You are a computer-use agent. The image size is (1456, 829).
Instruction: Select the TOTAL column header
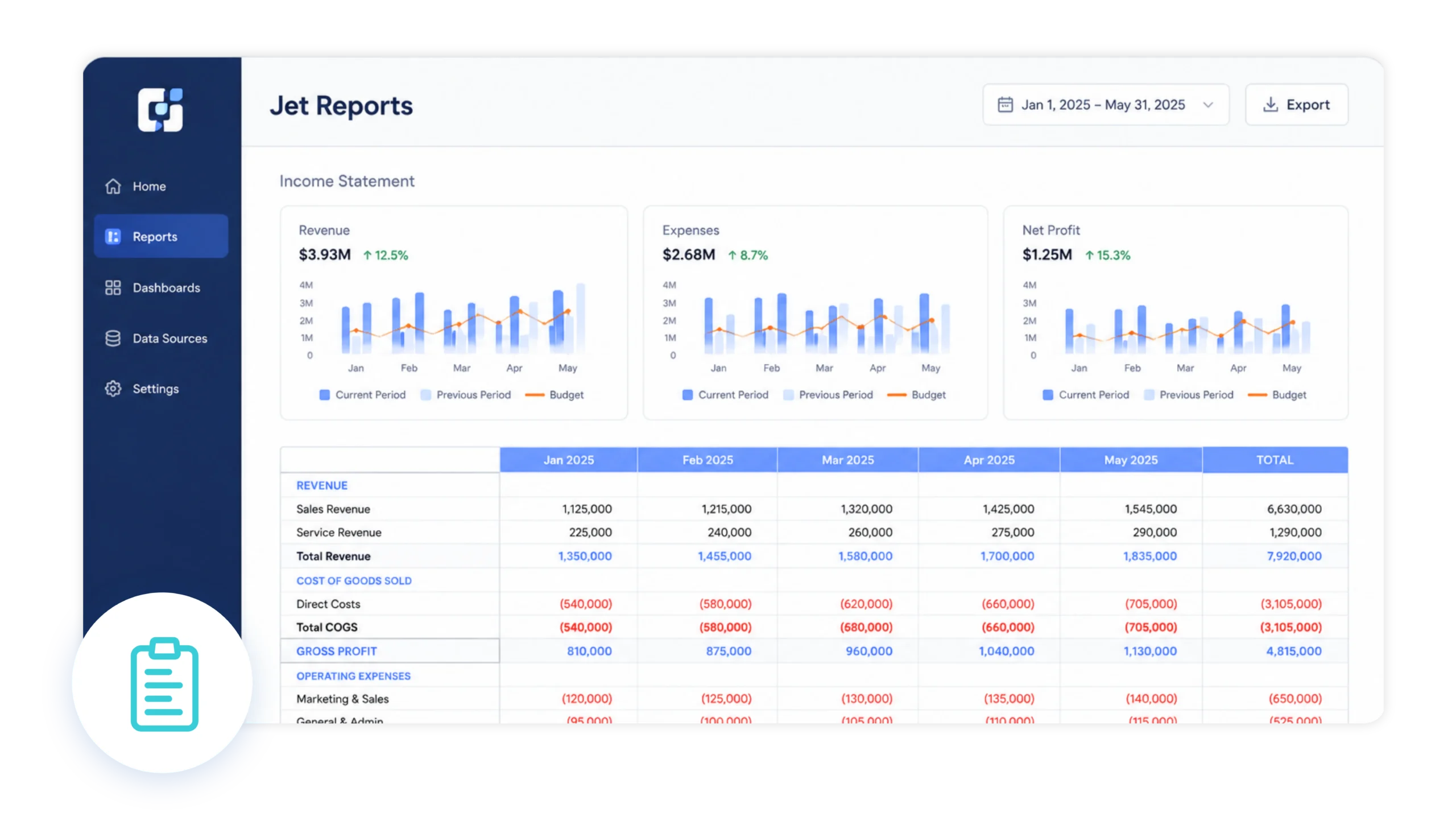click(1275, 460)
